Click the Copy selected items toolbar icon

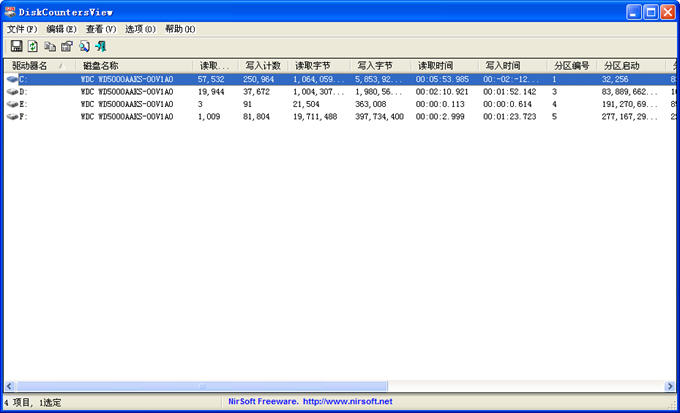[50, 46]
